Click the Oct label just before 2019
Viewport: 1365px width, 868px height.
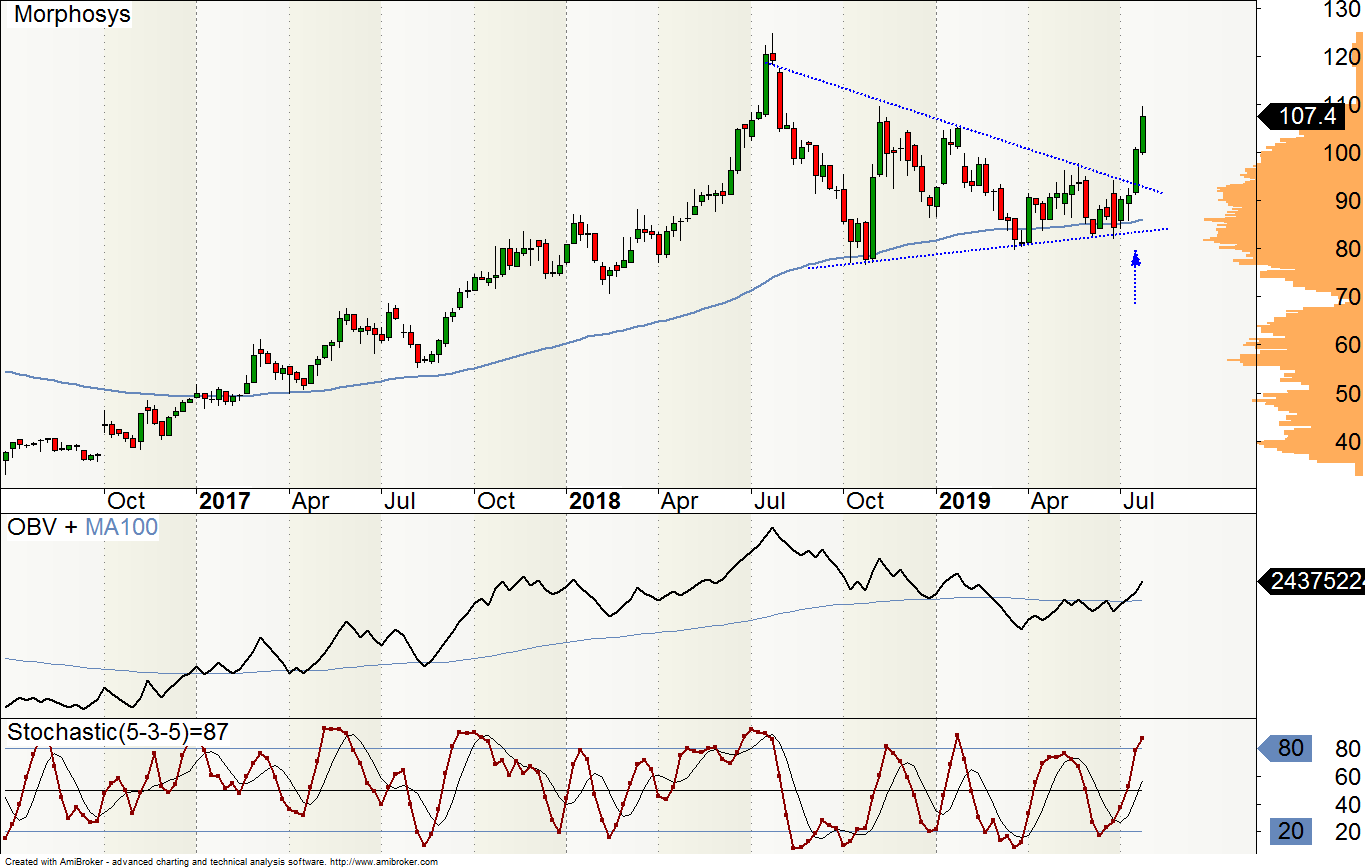(865, 501)
